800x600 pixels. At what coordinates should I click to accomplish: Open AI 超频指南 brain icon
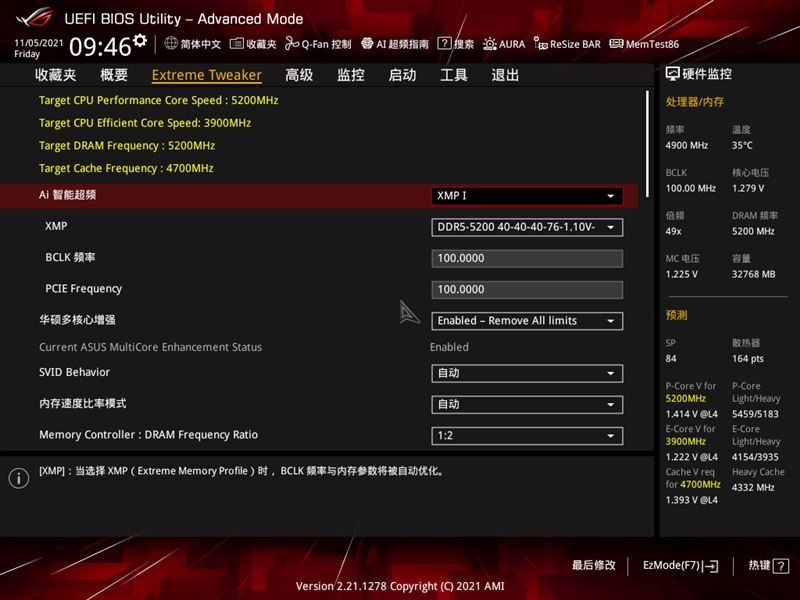pyautogui.click(x=367, y=43)
